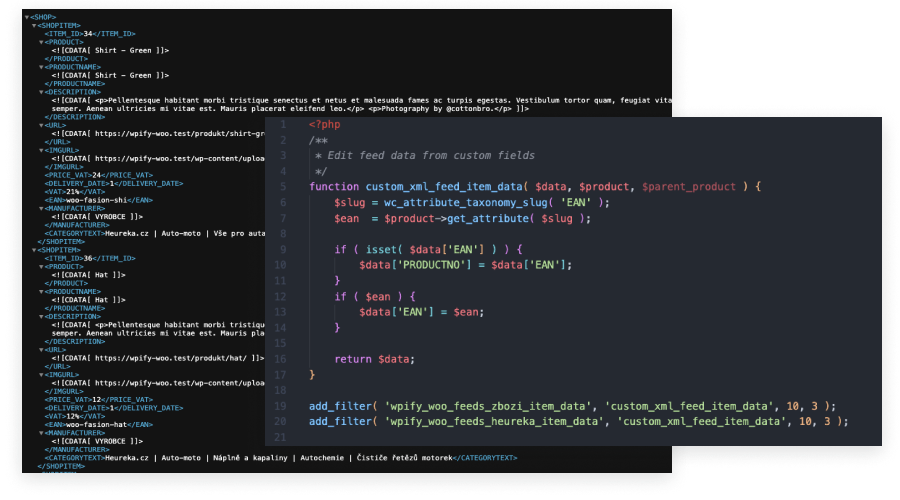Collapse the root SHOP node
Screen dimensions: 900x500
click(27, 17)
